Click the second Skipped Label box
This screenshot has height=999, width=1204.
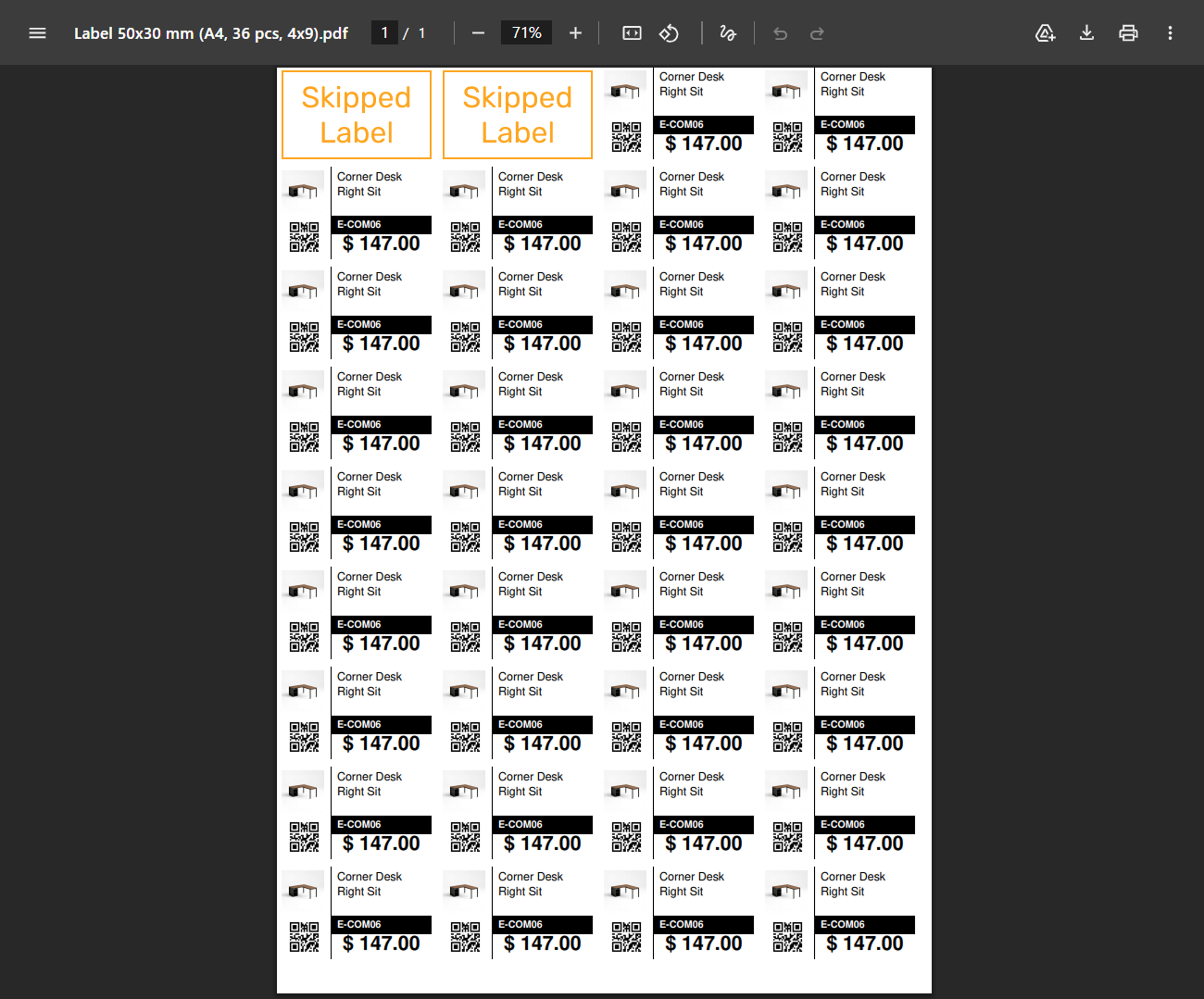click(x=518, y=115)
